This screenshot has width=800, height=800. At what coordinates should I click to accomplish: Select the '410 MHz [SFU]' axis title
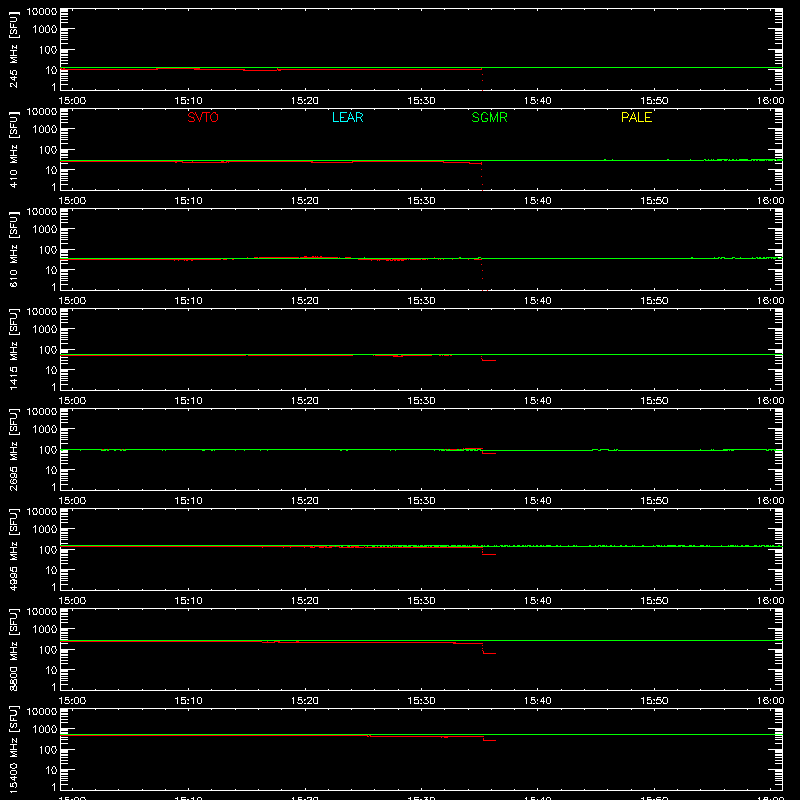coord(13,149)
